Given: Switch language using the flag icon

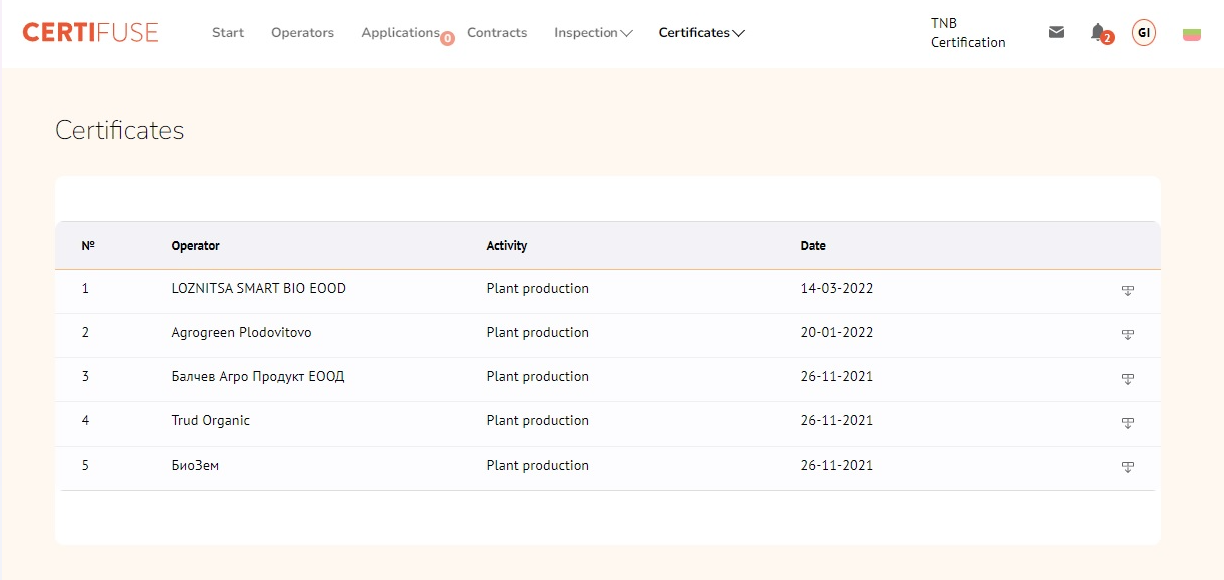Looking at the screenshot, I should tap(1191, 34).
